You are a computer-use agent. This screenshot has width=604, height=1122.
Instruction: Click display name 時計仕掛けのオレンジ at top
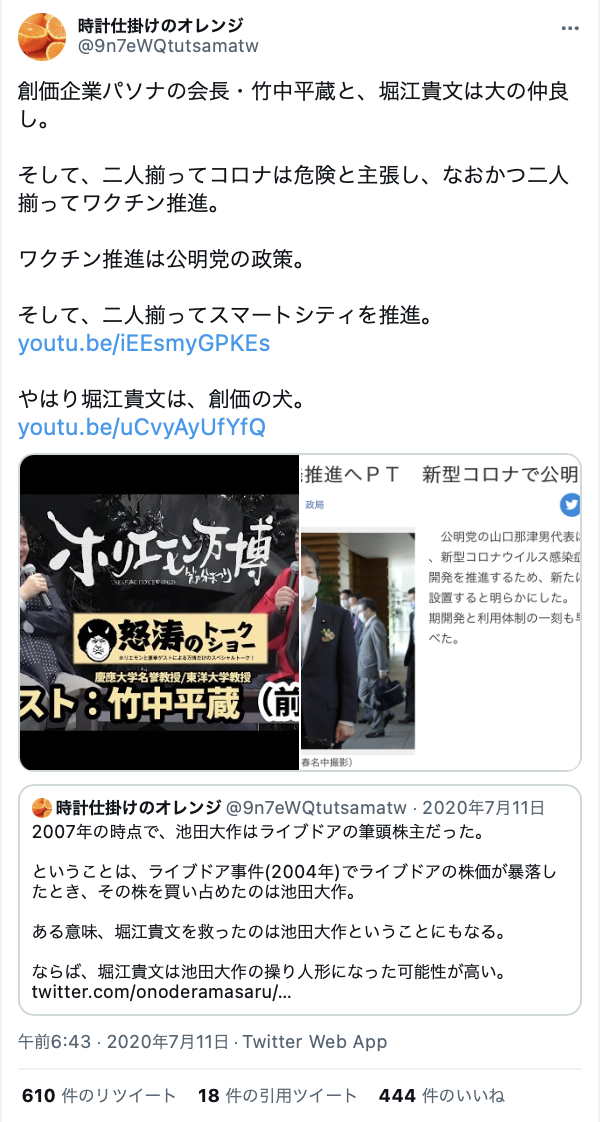161,26
